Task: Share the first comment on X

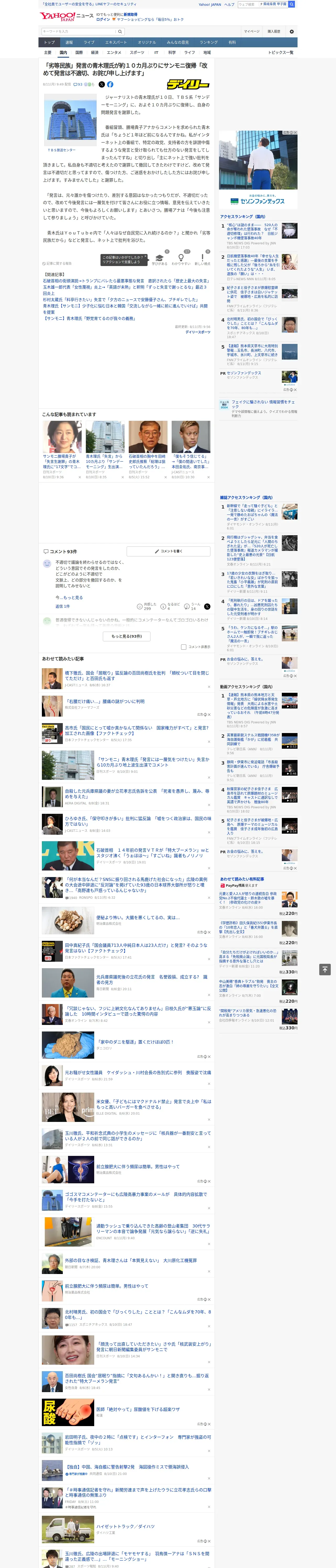Action: (x=207, y=606)
